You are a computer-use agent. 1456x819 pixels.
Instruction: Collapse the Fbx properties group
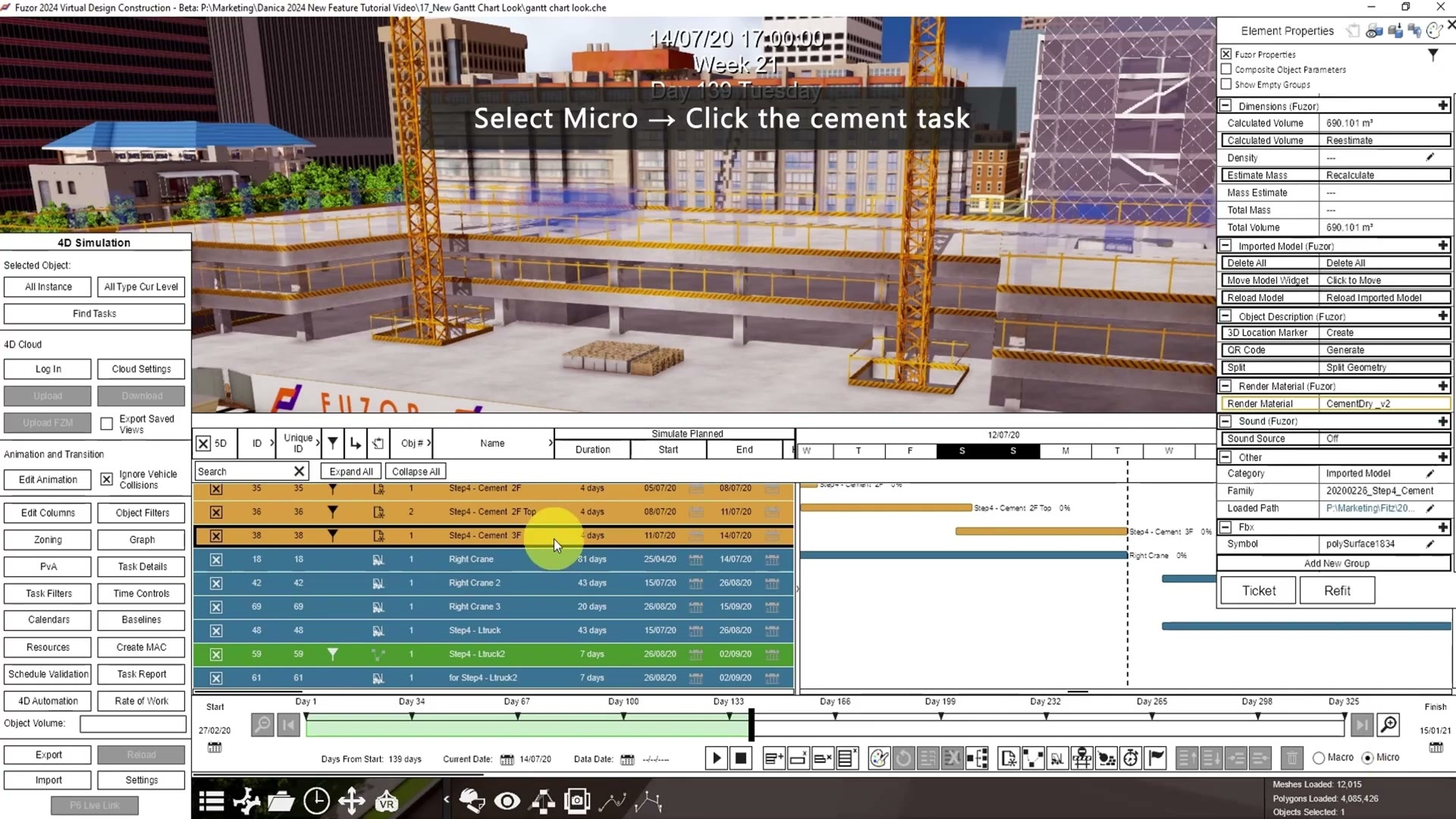point(1225,526)
